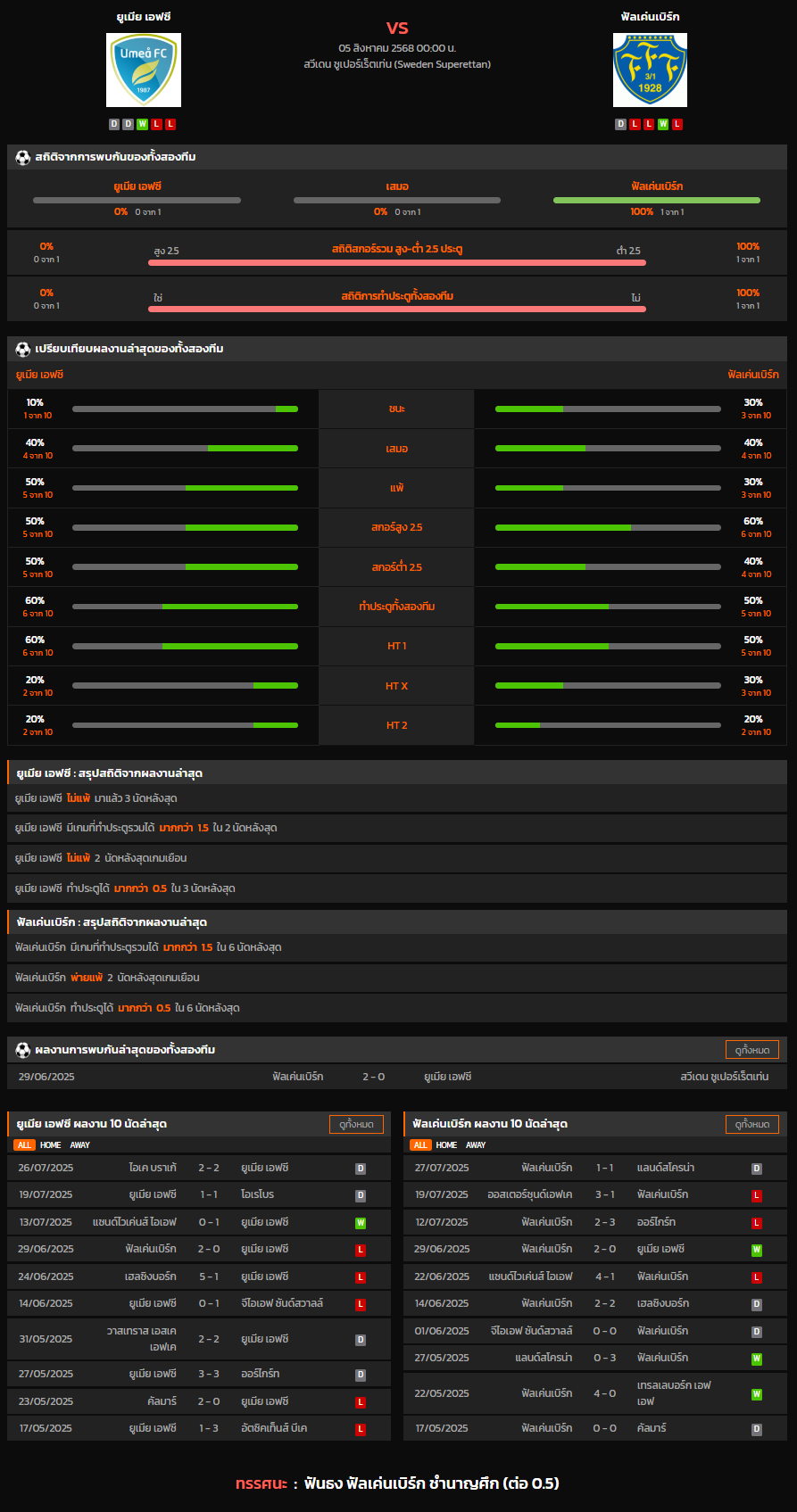Click L badge on Umeå 24/06/2025 row
Viewport: 797px width, 1512px height.
(361, 1277)
